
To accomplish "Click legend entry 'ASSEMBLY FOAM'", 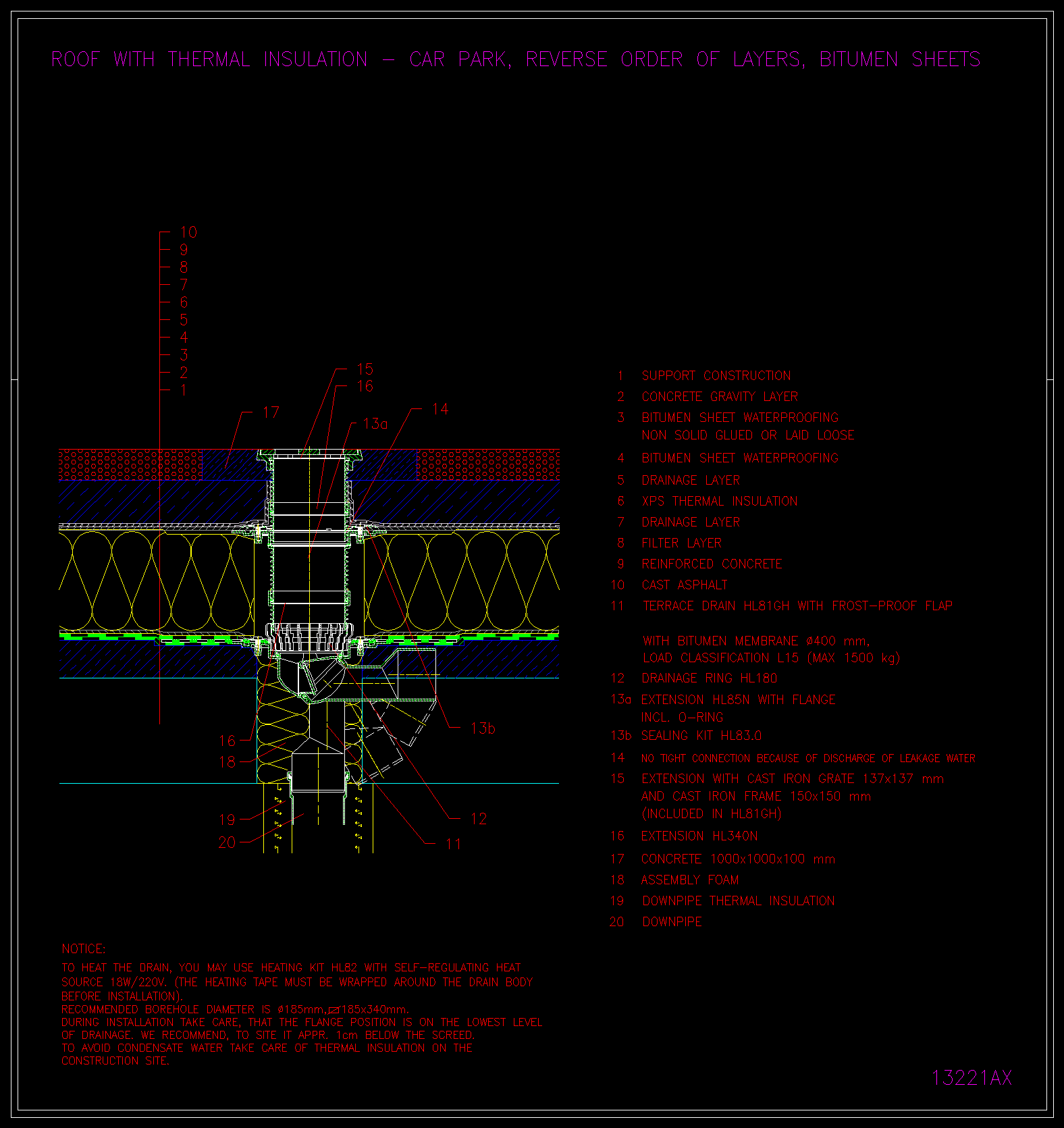I will pyautogui.click(x=690, y=880).
